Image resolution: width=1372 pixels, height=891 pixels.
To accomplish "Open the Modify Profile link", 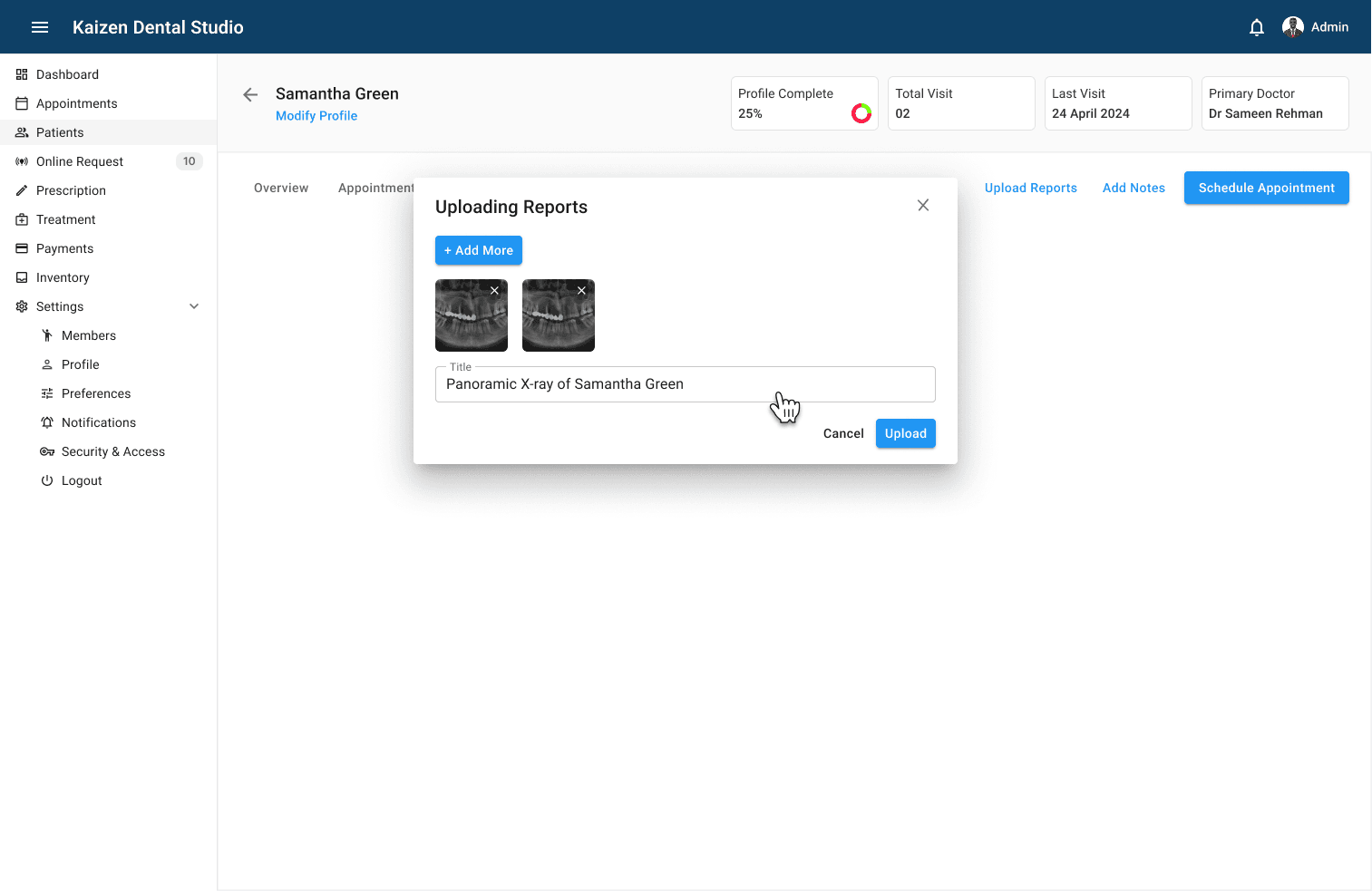I will click(316, 116).
